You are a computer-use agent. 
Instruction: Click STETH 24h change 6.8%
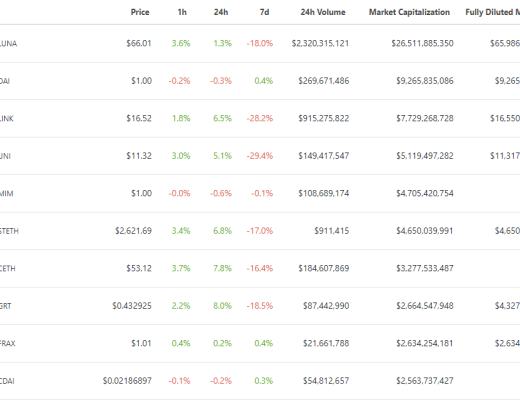[x=222, y=231]
